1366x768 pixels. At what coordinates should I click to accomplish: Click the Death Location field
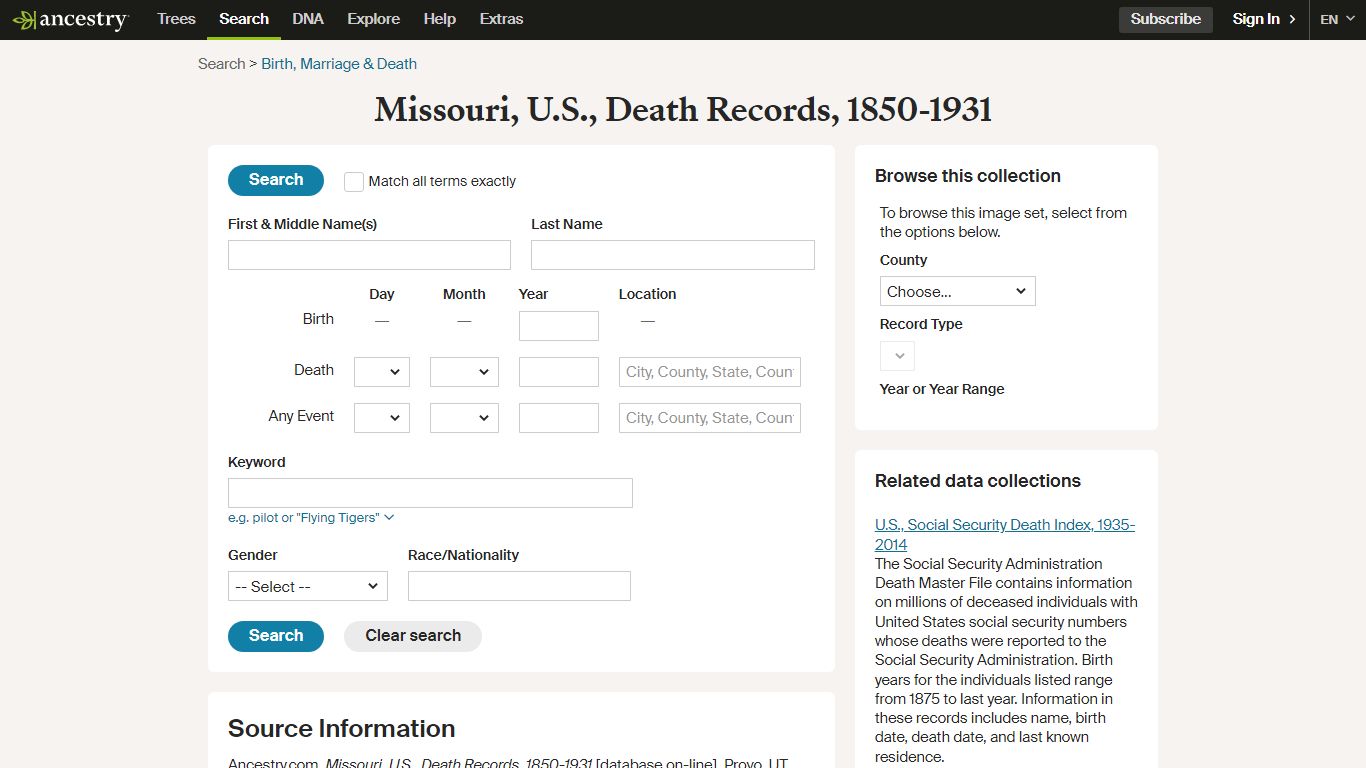709,372
